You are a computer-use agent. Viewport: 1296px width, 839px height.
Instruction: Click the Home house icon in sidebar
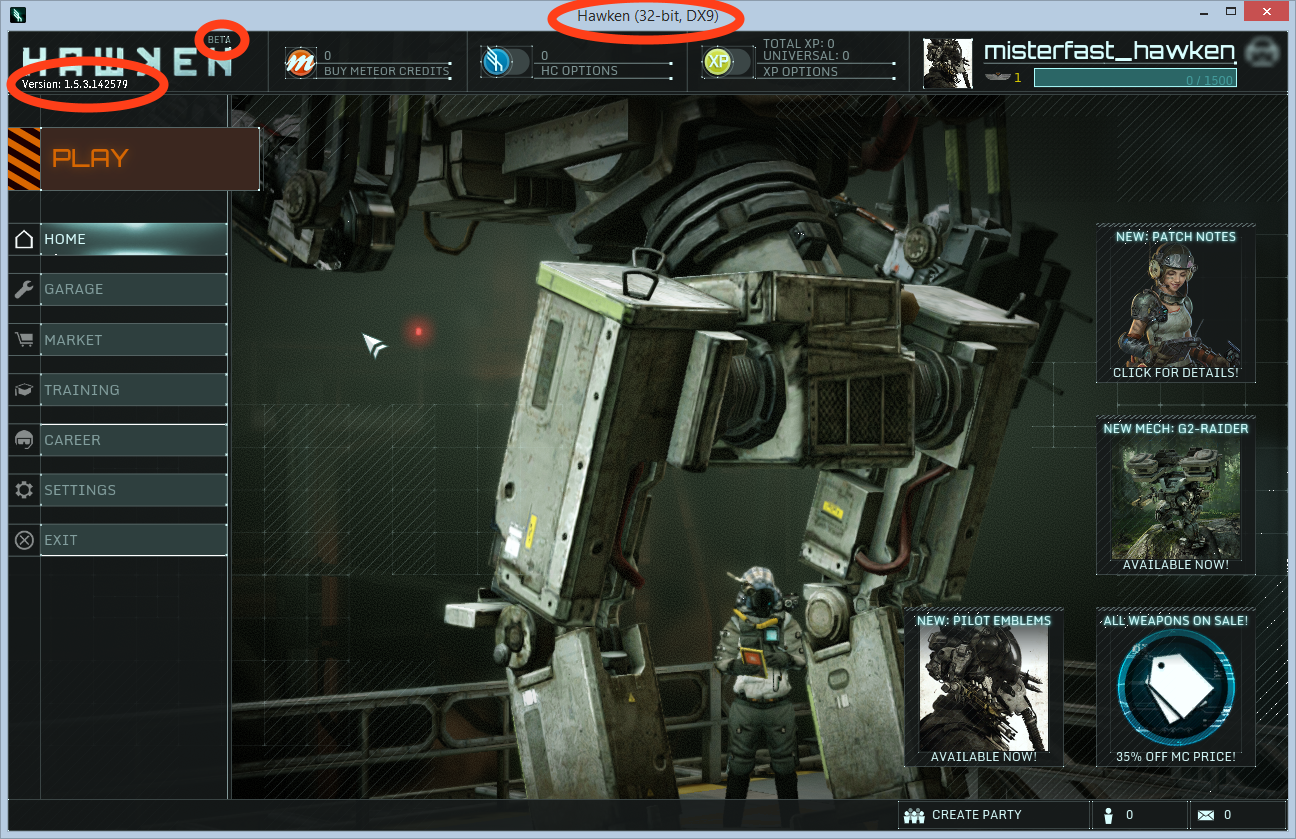[24, 239]
